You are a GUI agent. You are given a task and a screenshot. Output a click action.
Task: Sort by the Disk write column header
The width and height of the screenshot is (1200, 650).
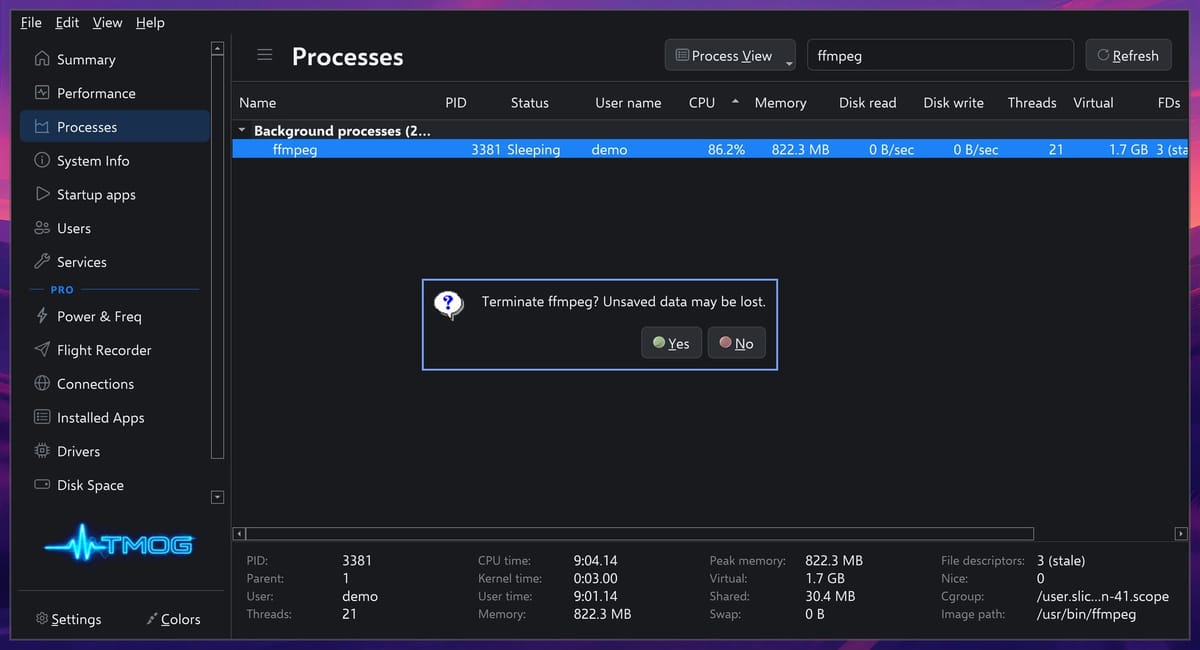[953, 102]
